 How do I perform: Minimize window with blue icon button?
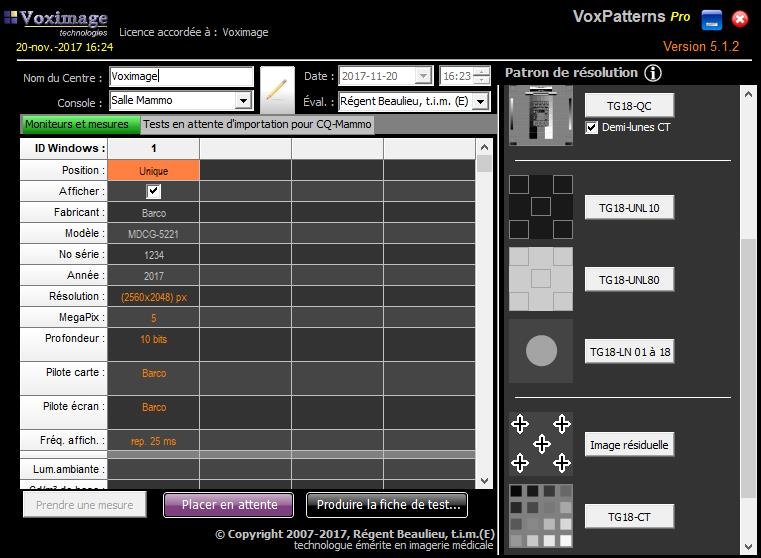(711, 20)
